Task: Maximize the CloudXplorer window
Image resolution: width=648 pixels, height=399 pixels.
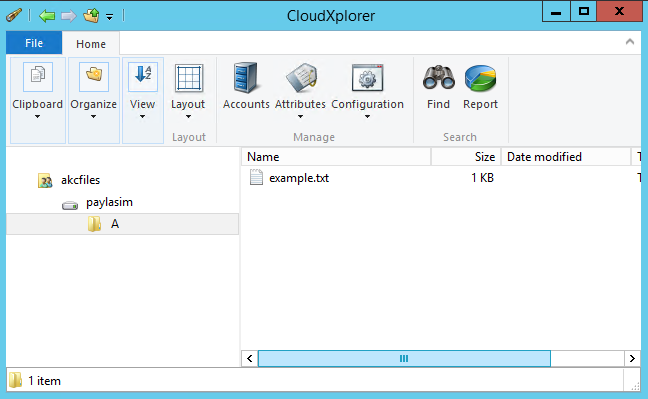Action: click(584, 12)
